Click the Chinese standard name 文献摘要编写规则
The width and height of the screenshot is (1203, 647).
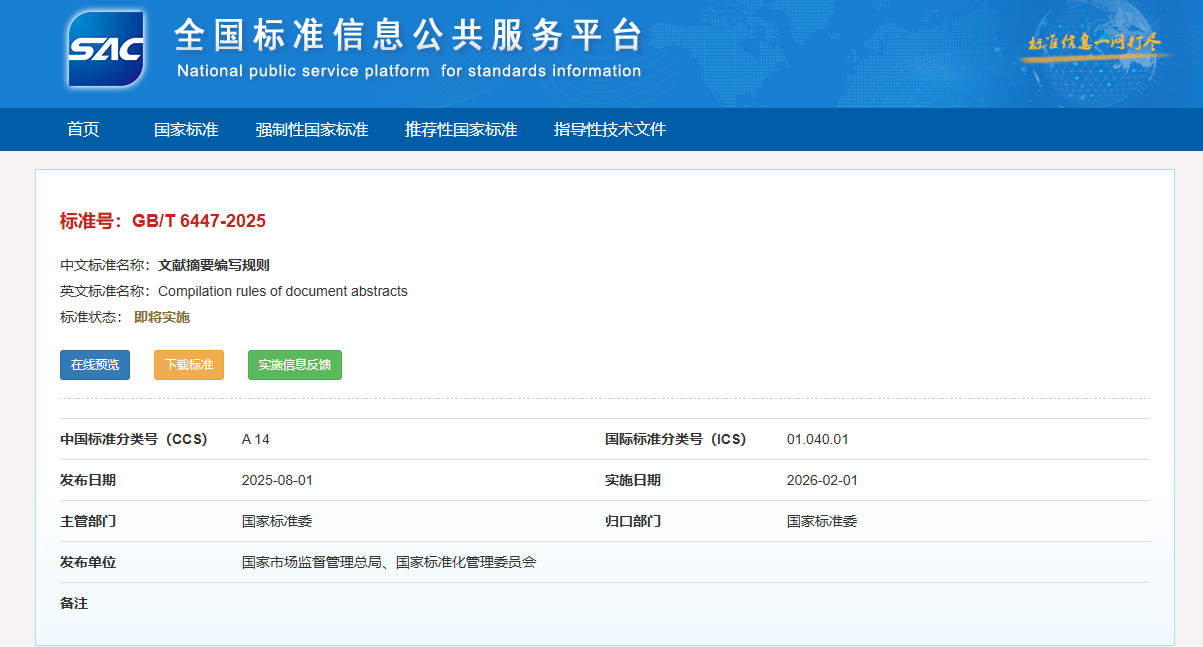tap(213, 265)
